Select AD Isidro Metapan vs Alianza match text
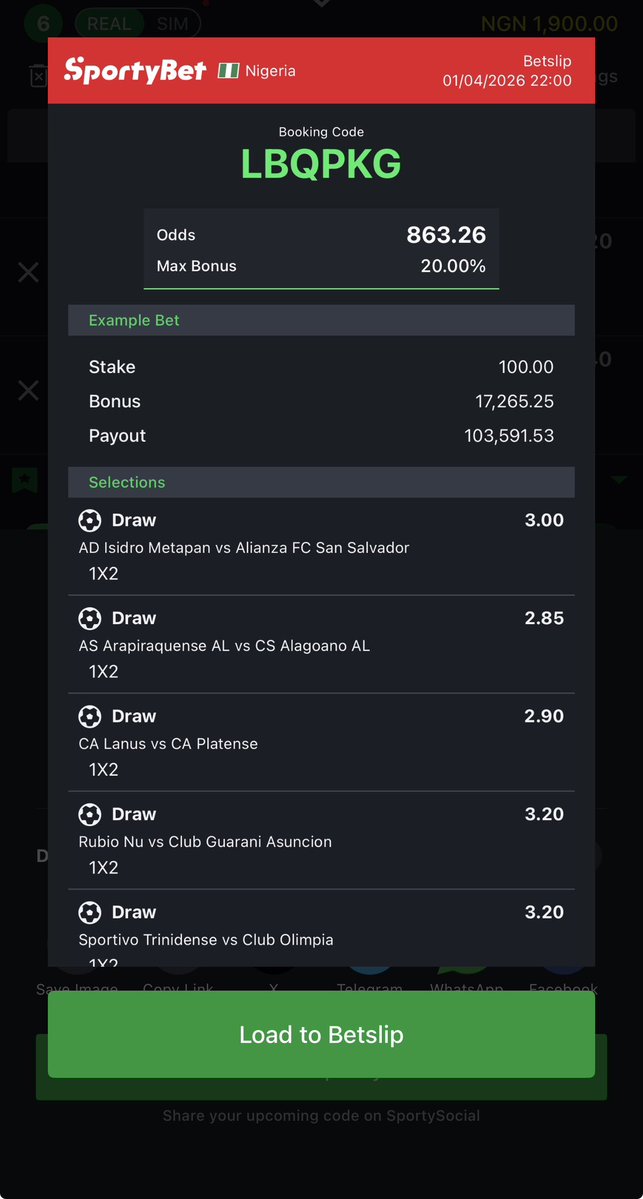The height and width of the screenshot is (1199, 643). tap(244, 548)
